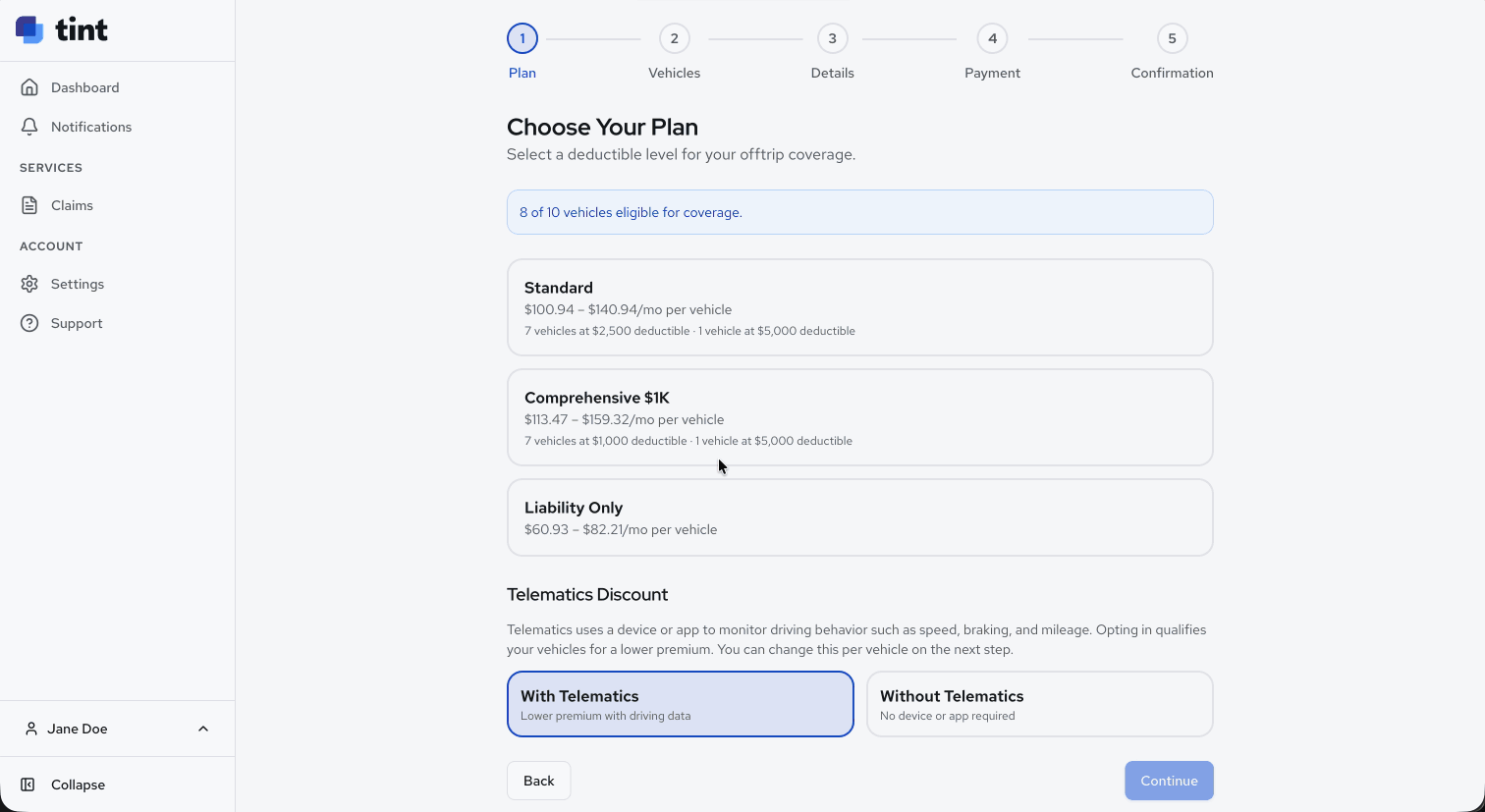1485x812 pixels.
Task: Click the vehicles eligibility banner
Action: [859, 211]
